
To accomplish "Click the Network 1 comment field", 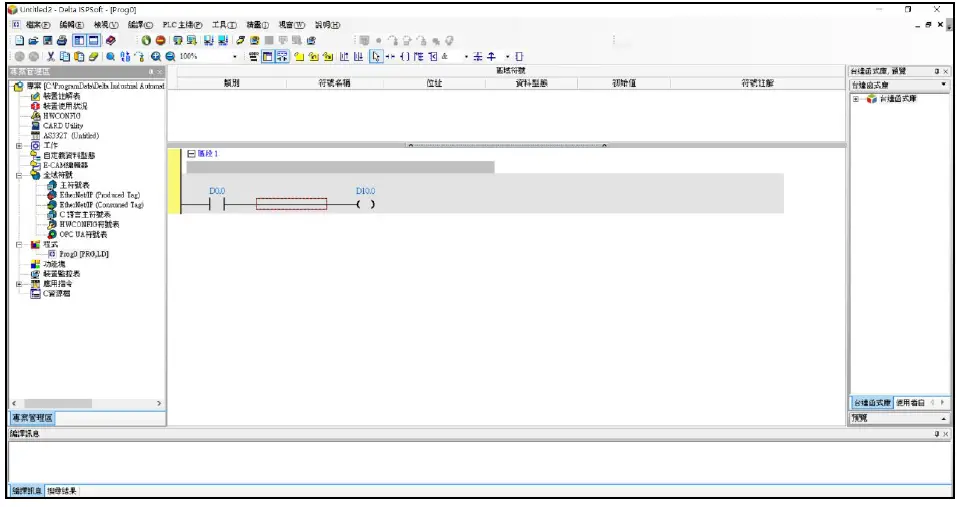I will (x=340, y=167).
